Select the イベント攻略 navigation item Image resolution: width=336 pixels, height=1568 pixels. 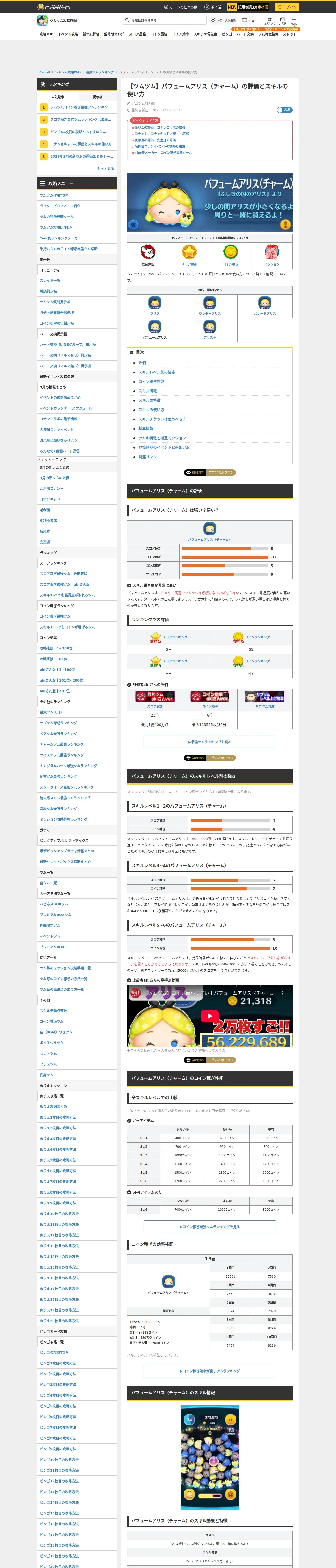click(68, 34)
